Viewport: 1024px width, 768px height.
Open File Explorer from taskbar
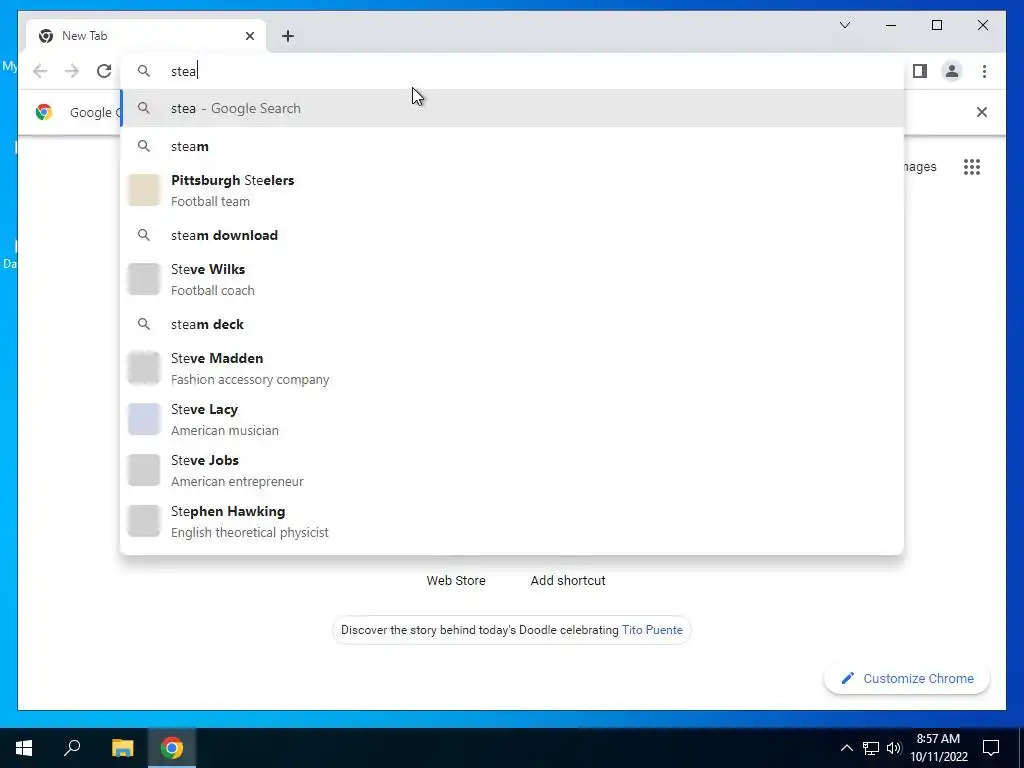(122, 748)
